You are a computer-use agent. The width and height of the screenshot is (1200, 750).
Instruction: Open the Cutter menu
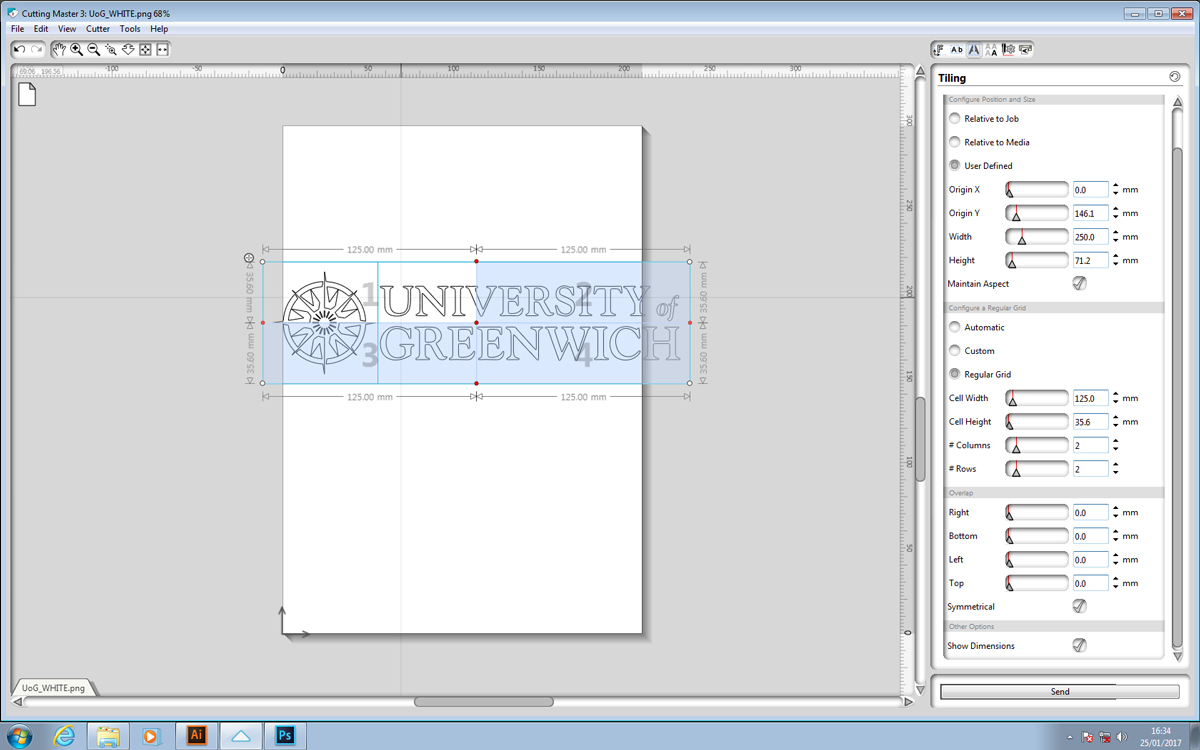click(x=97, y=29)
